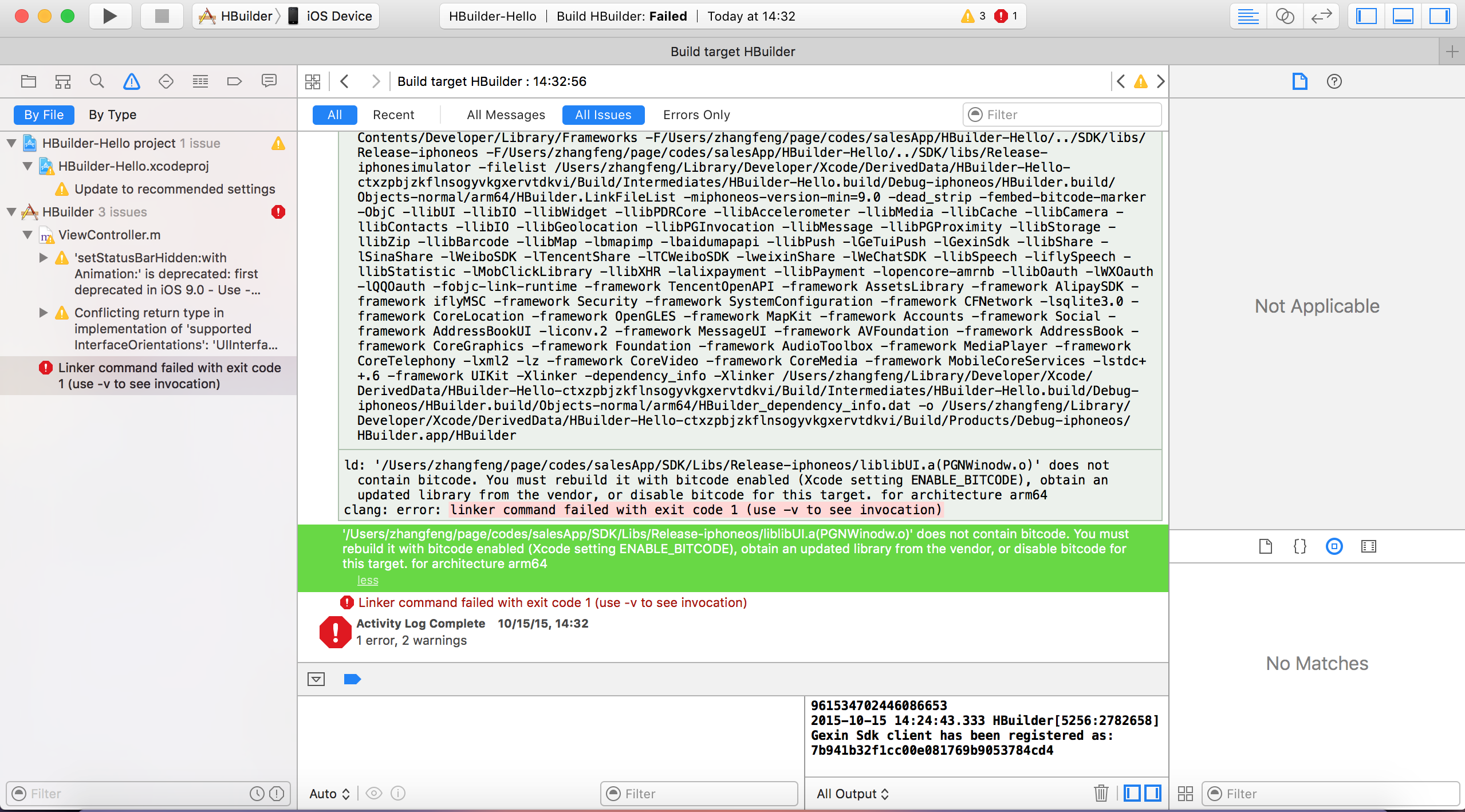Open the Issue navigator warning icon
Viewport: 1465px width, 812px height.
132,81
